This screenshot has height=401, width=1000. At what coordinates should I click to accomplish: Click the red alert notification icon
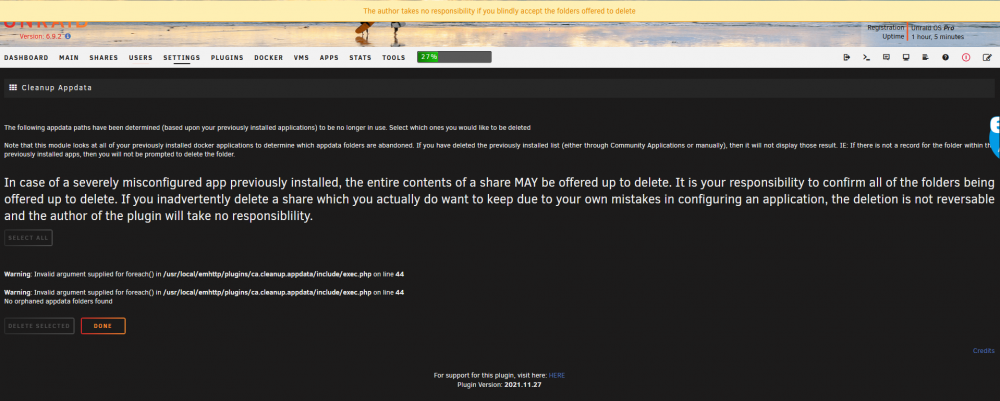point(966,57)
